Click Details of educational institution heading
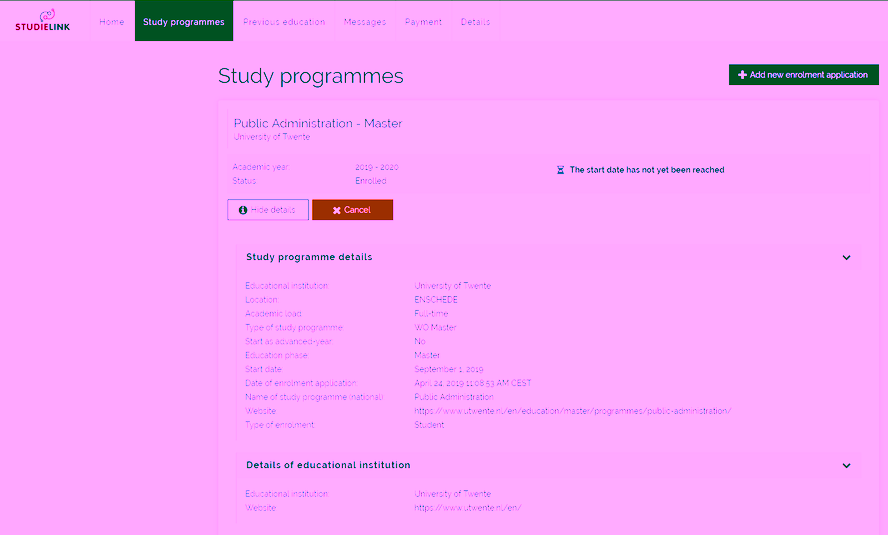Screen dimensions: 888x535 pyautogui.click(x=328, y=465)
